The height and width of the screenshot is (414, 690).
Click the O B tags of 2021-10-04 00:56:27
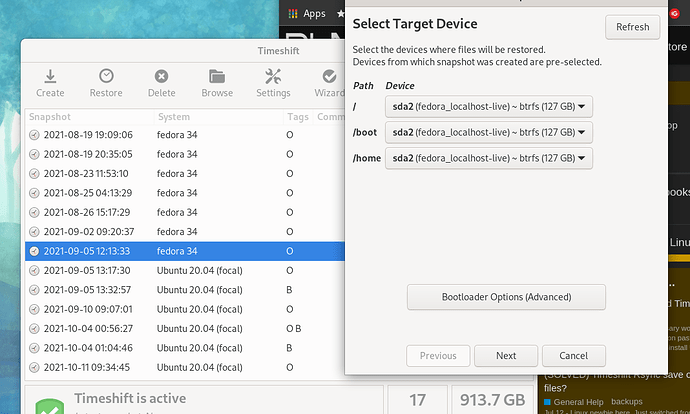[x=294, y=328]
